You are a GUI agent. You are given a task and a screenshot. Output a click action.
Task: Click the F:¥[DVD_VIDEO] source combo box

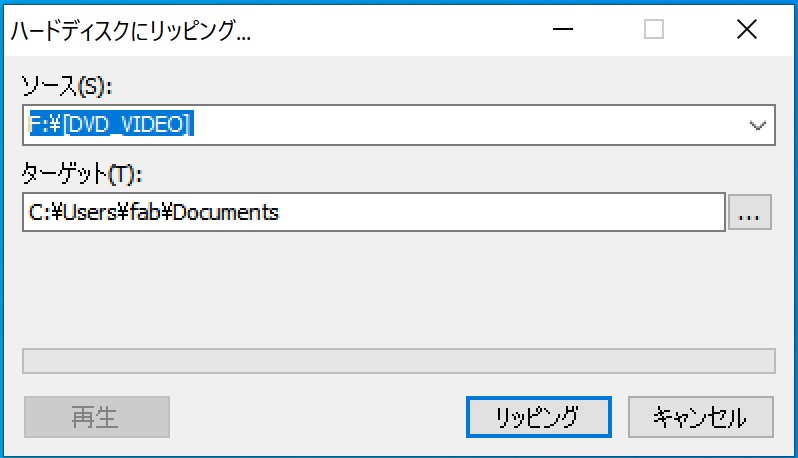point(398,125)
